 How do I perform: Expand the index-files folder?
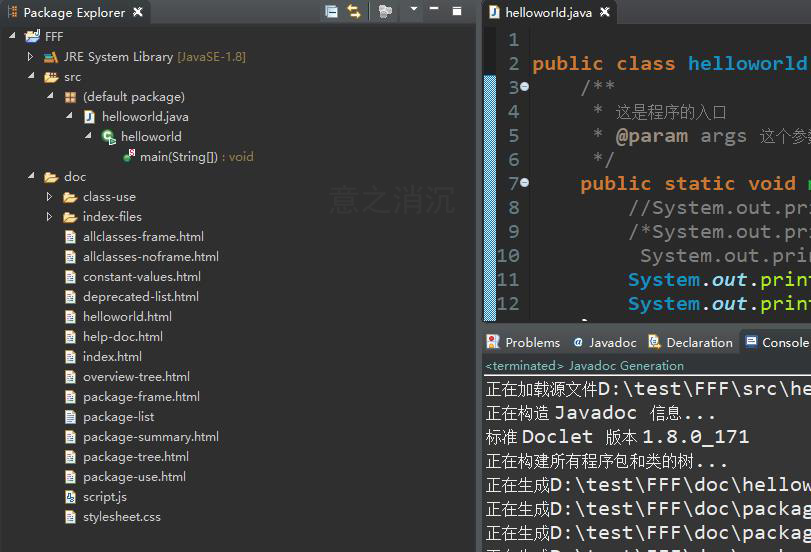tap(49, 217)
